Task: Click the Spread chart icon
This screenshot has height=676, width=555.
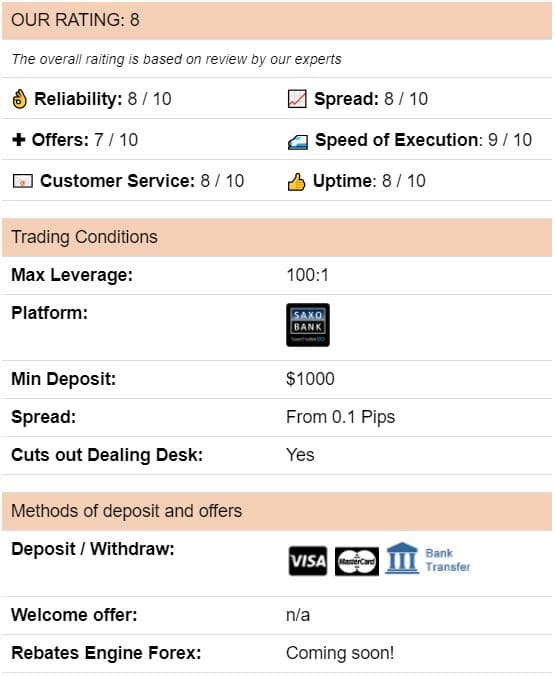Action: [x=297, y=99]
